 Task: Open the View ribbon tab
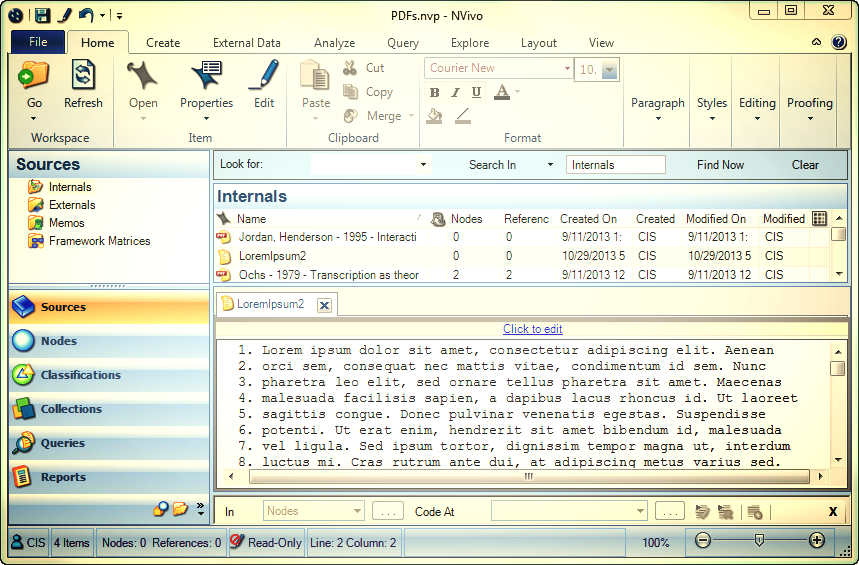(x=601, y=43)
